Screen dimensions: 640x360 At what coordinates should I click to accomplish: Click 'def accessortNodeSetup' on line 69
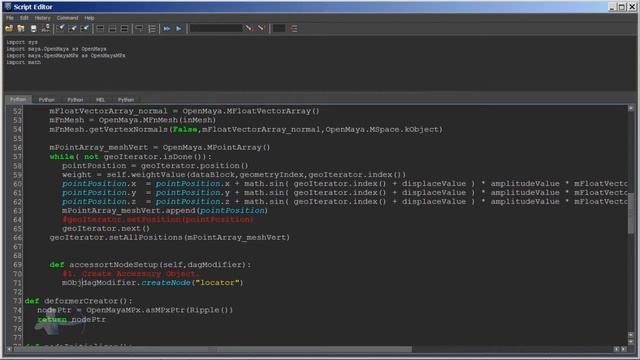(103, 265)
